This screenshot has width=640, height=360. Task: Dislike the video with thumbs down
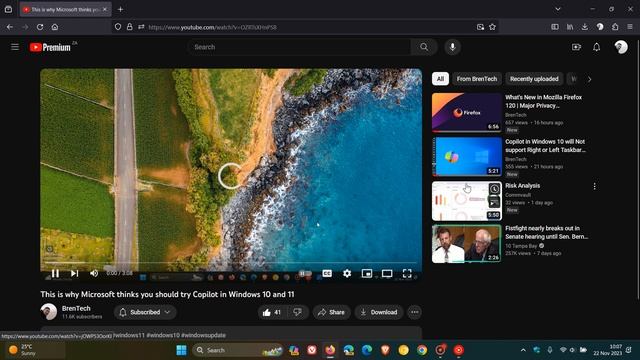click(298, 312)
